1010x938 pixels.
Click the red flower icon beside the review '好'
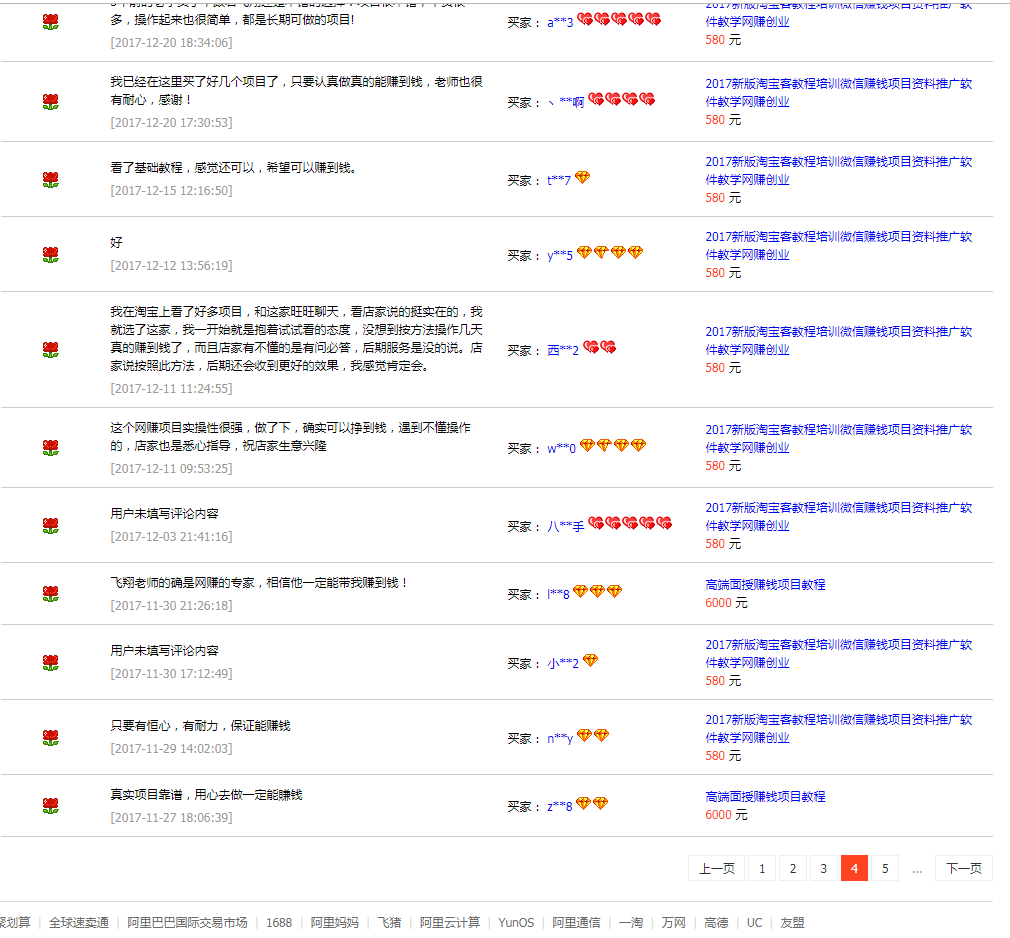pos(51,255)
